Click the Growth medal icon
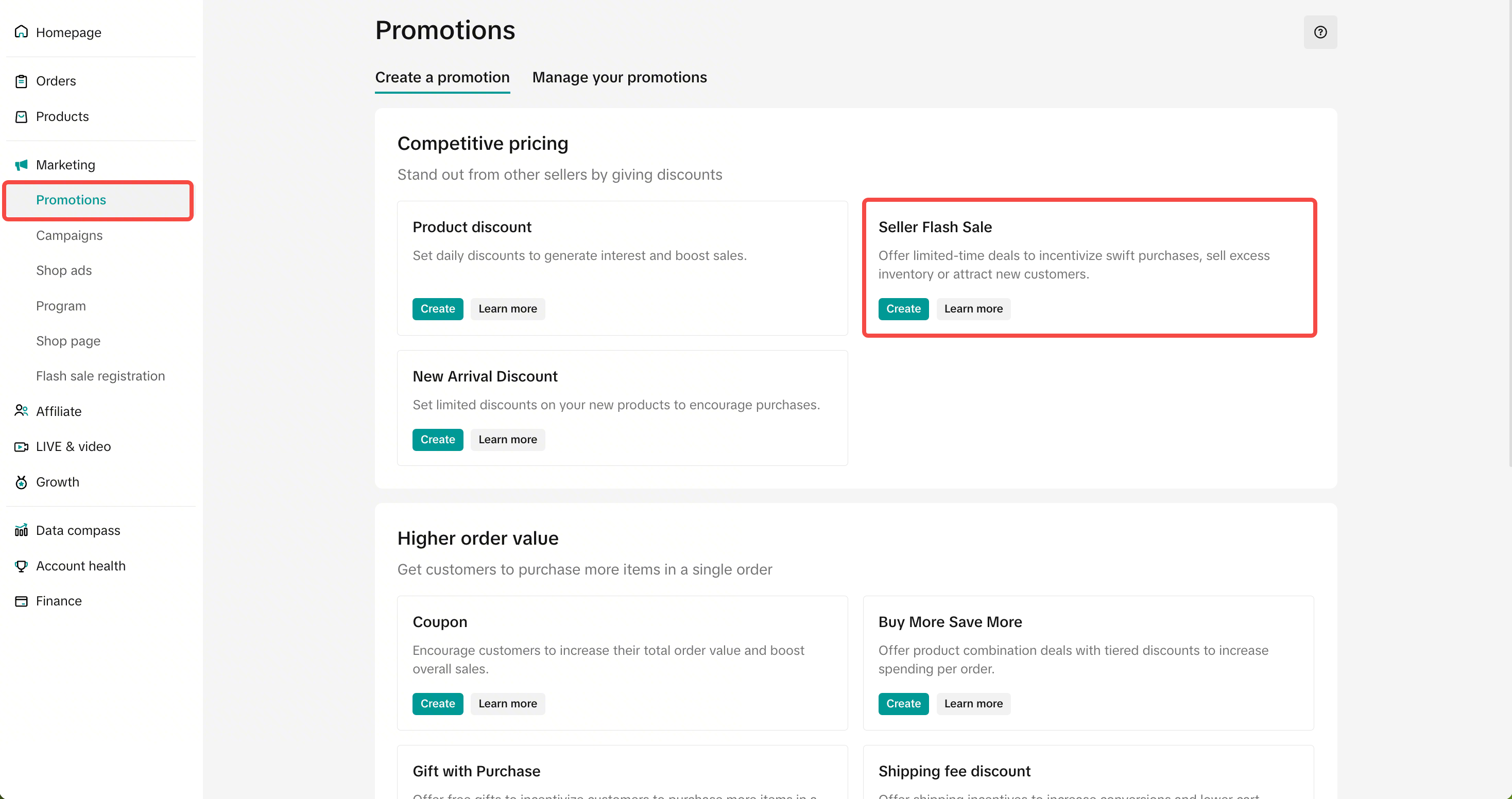Screen dimensions: 1512x799 click(21, 482)
